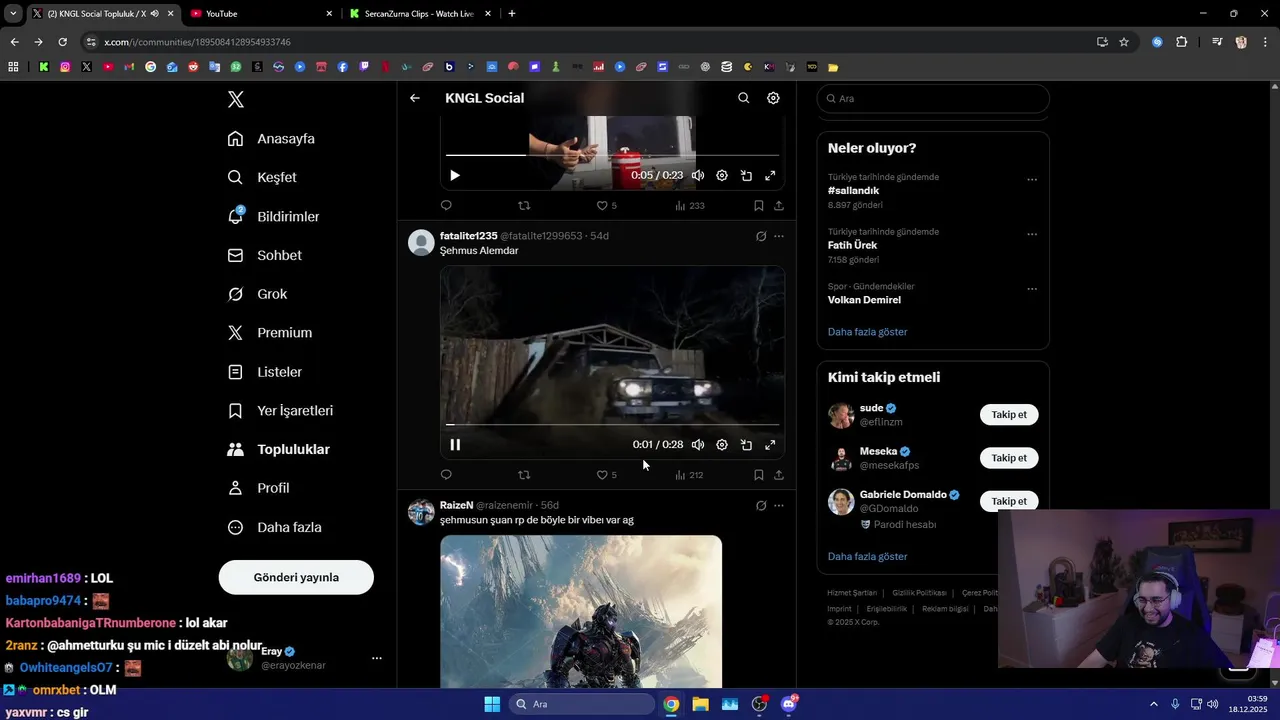The height and width of the screenshot is (720, 1280).
Task: Open Yer İşaretleri bookmarks
Action: pyautogui.click(x=281, y=411)
